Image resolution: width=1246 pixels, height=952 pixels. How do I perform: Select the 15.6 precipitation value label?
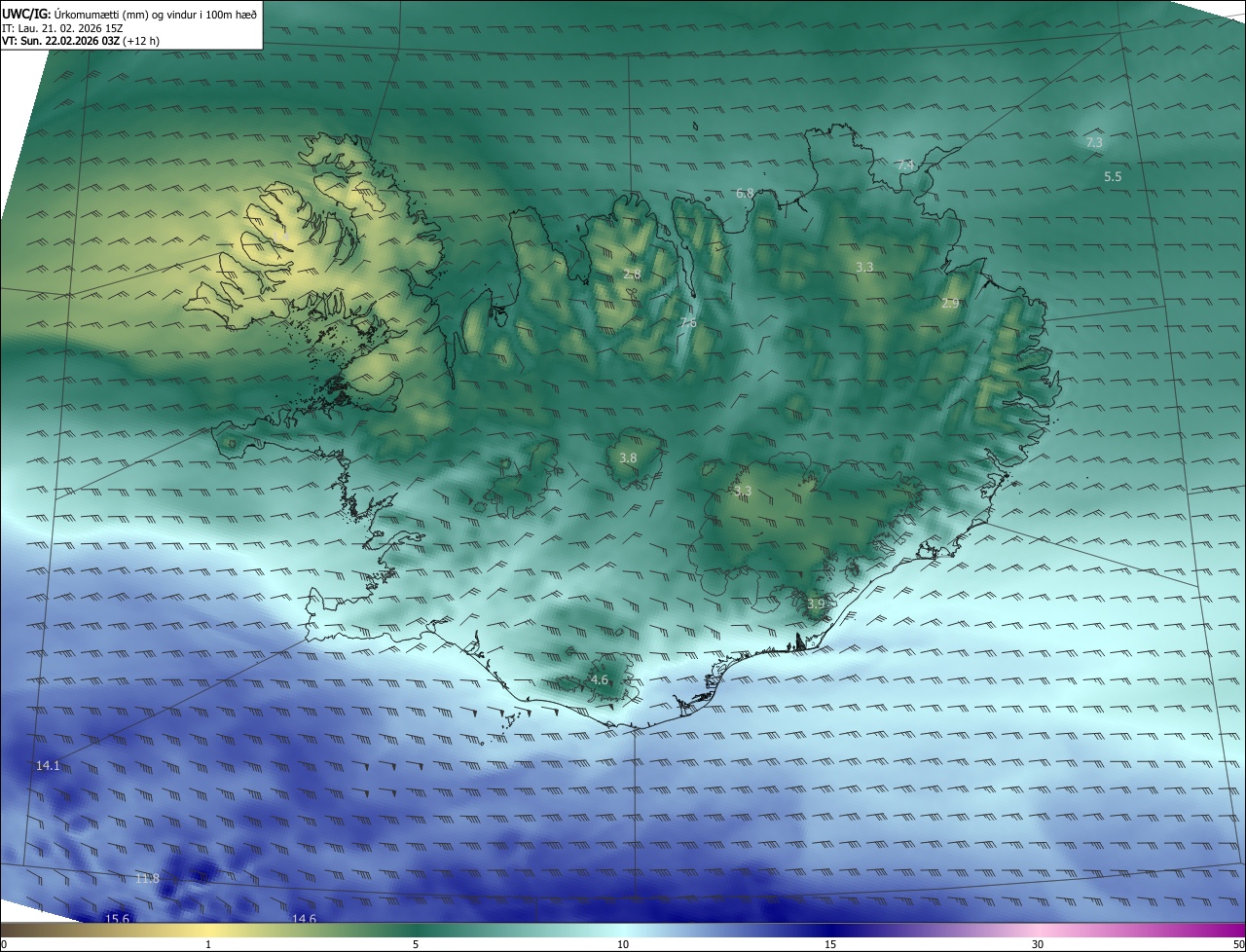(x=117, y=918)
